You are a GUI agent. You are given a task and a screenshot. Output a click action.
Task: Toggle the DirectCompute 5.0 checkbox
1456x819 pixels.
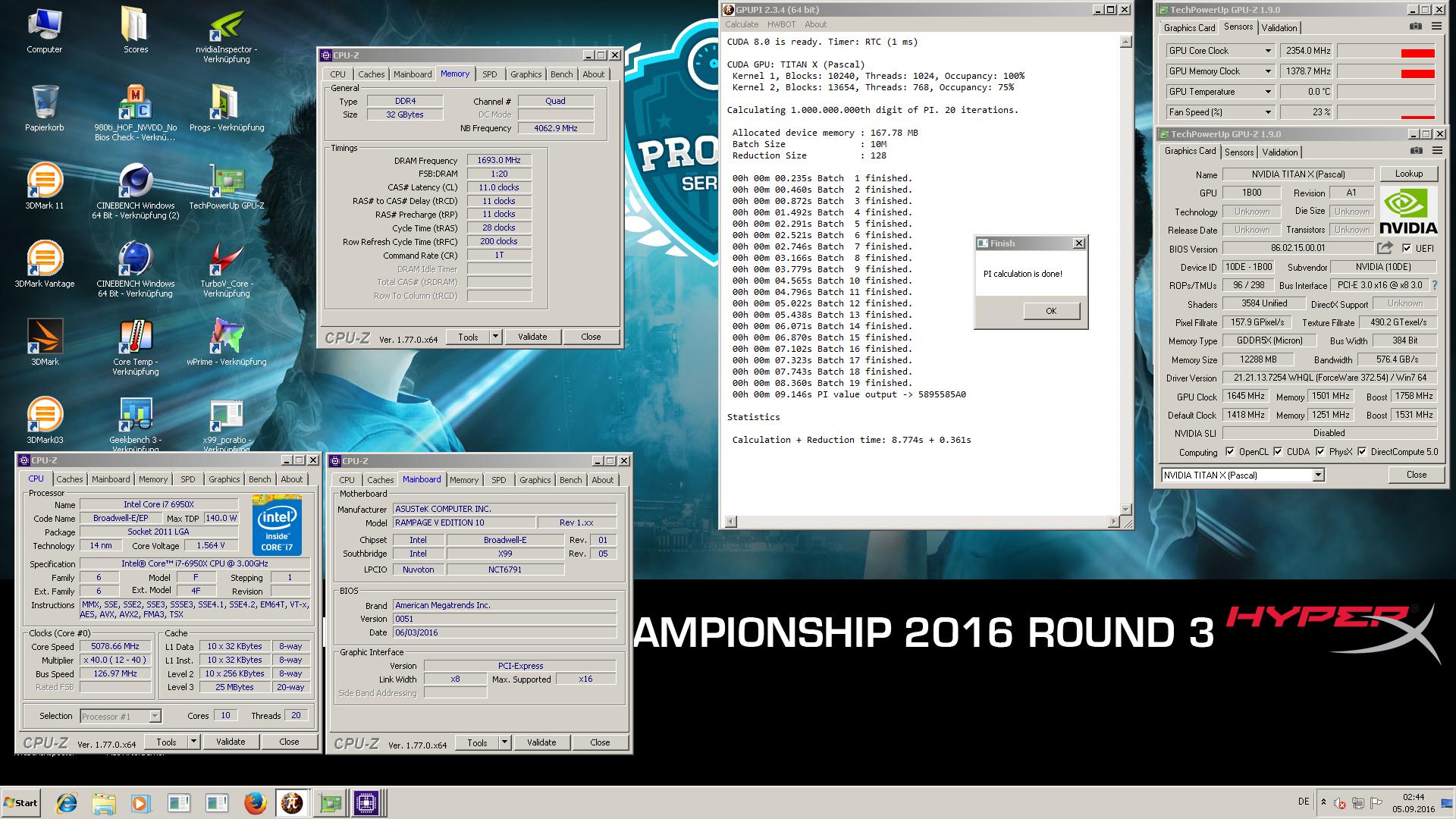point(1362,451)
